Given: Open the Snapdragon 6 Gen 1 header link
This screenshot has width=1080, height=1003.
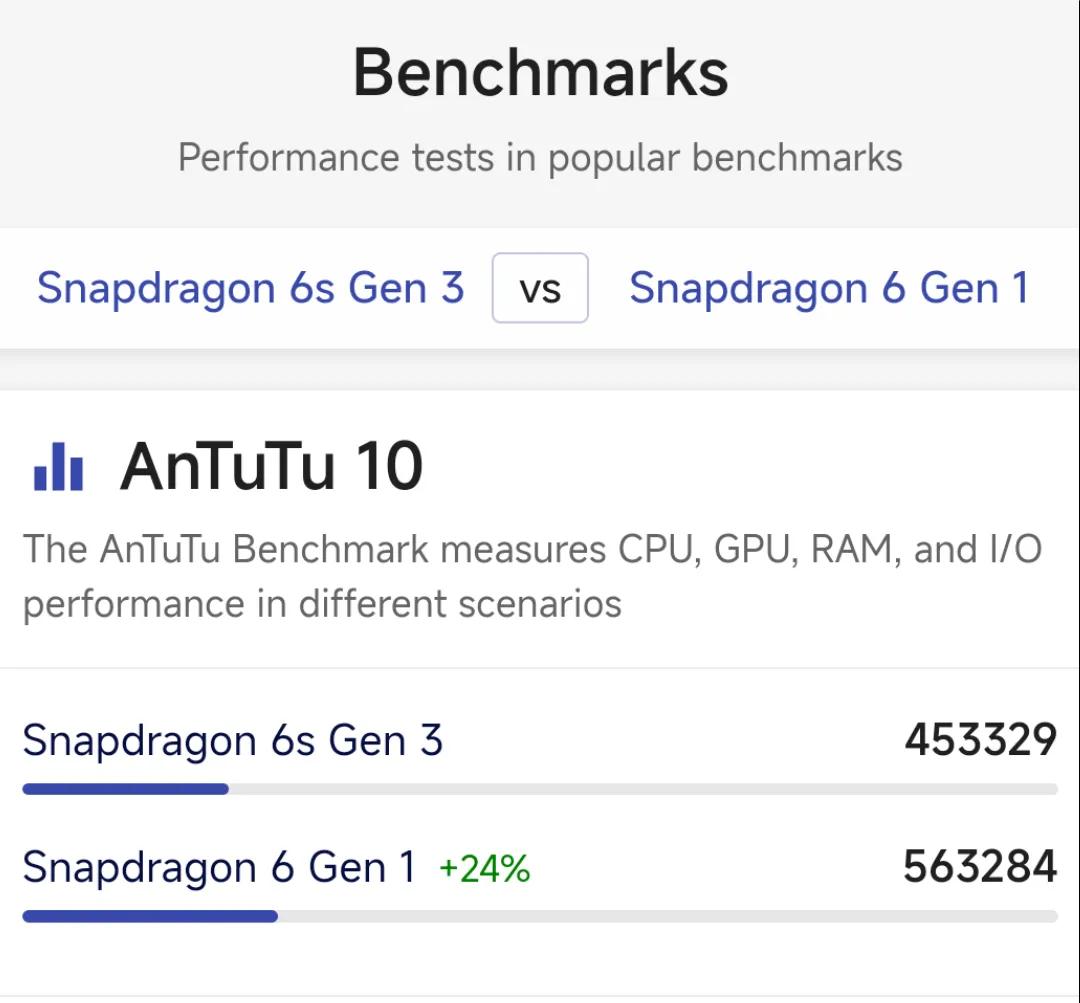Looking at the screenshot, I should pyautogui.click(x=829, y=288).
